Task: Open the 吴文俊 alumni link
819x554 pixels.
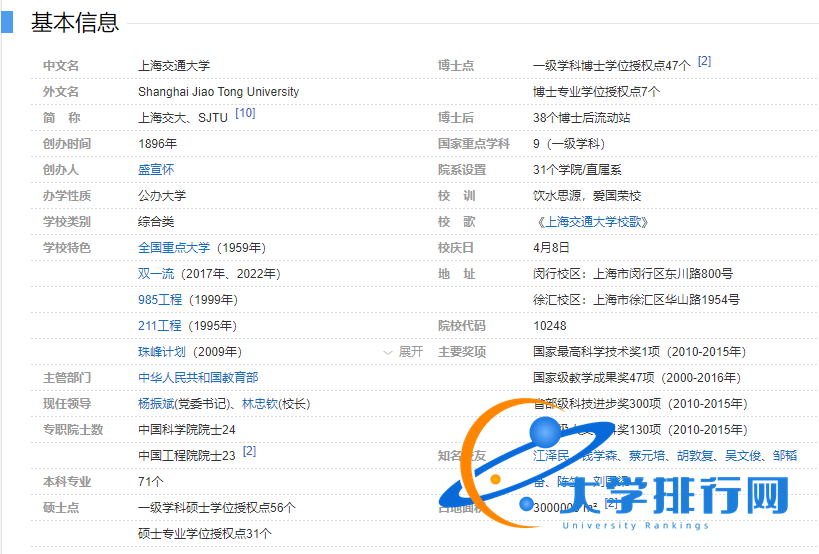Action: pyautogui.click(x=743, y=456)
